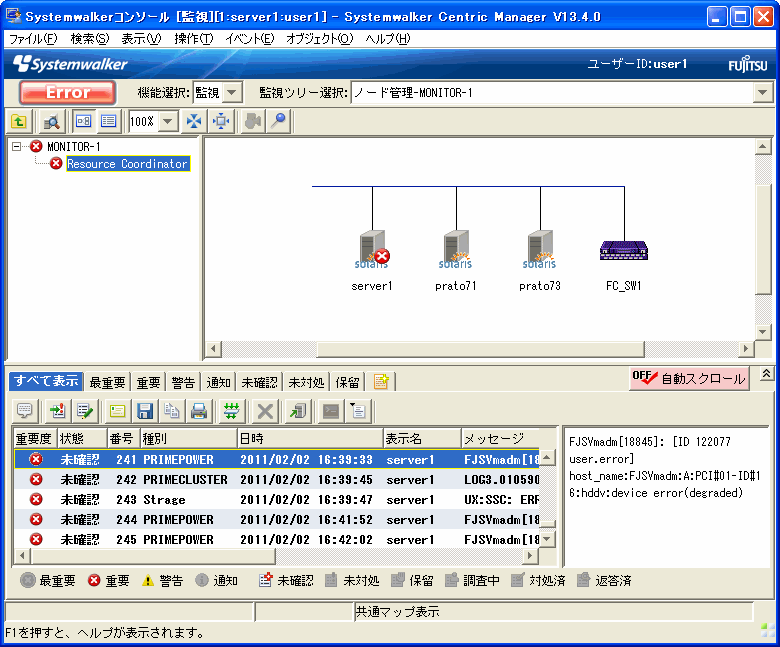The width and height of the screenshot is (780, 647).
Task: Click the X delete event icon
Action: [265, 411]
